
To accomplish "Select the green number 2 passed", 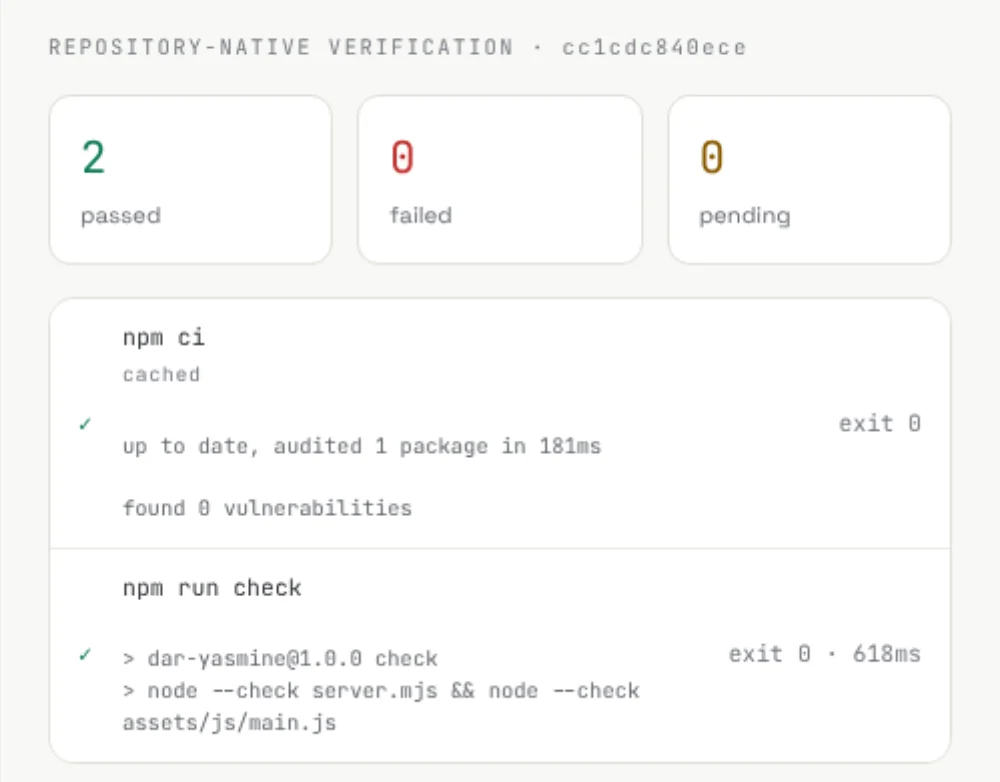I will point(93,158).
